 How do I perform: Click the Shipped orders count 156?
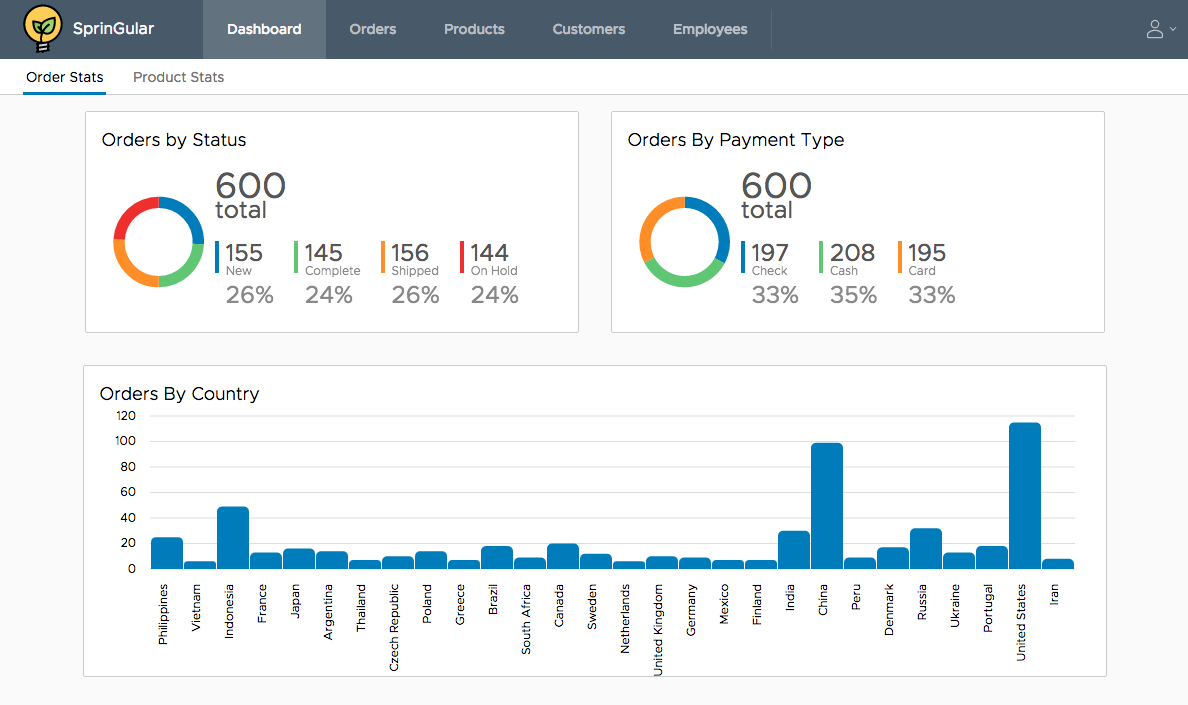(409, 253)
